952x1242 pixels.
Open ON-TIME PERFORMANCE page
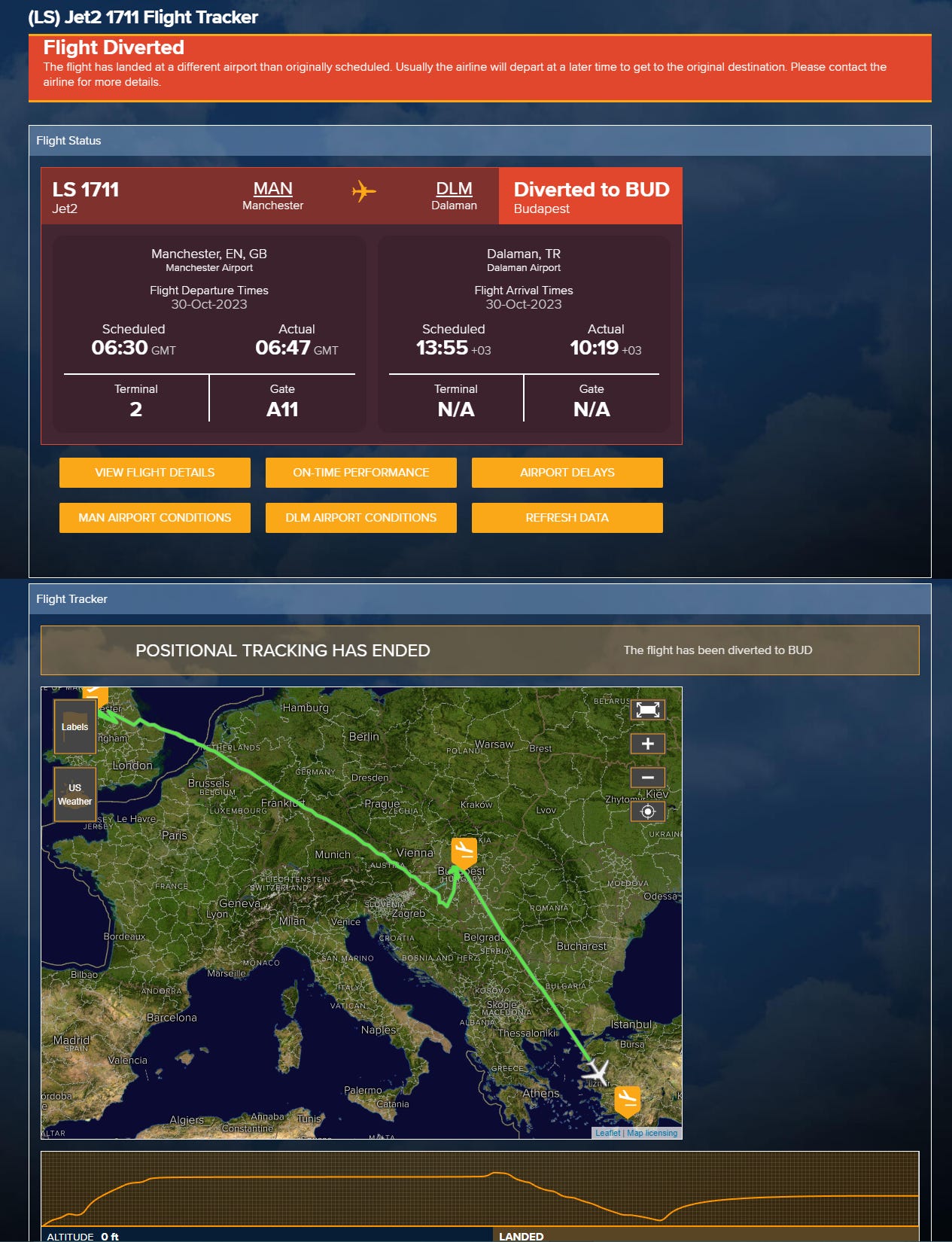pyautogui.click(x=361, y=473)
